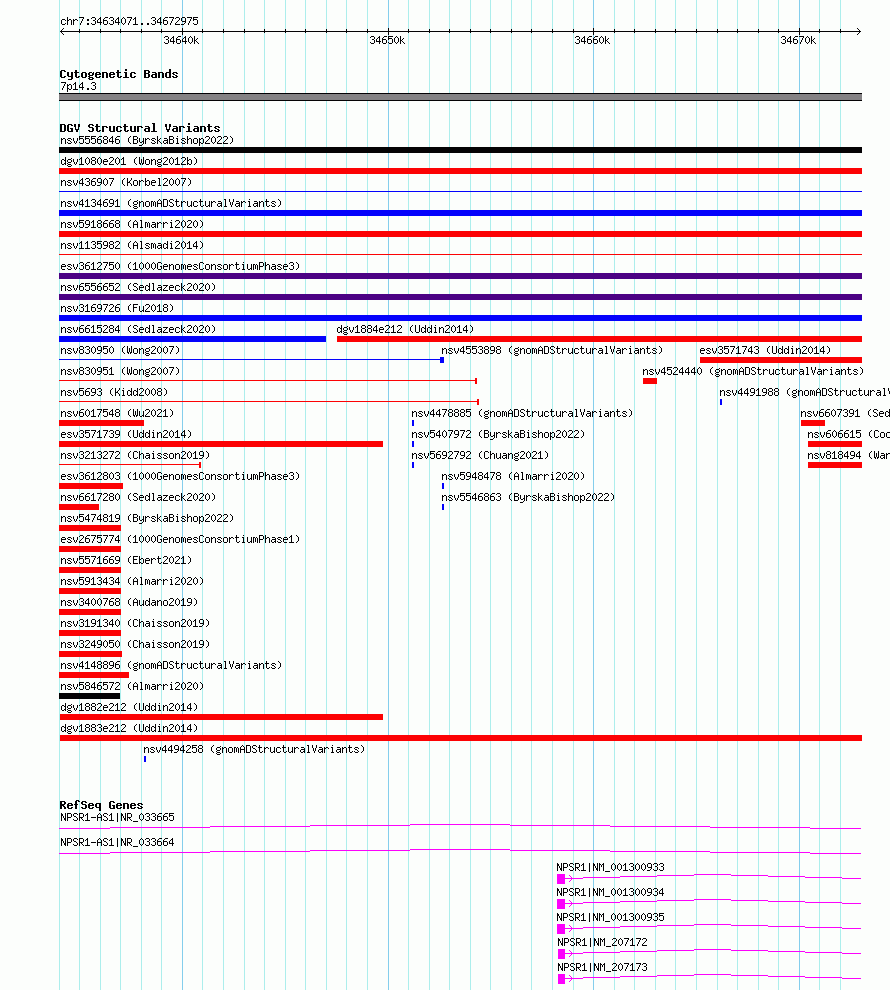The height and width of the screenshot is (990, 890).
Task: Select nsv3213272 (Chaisson2019) label
Action: click(x=135, y=455)
